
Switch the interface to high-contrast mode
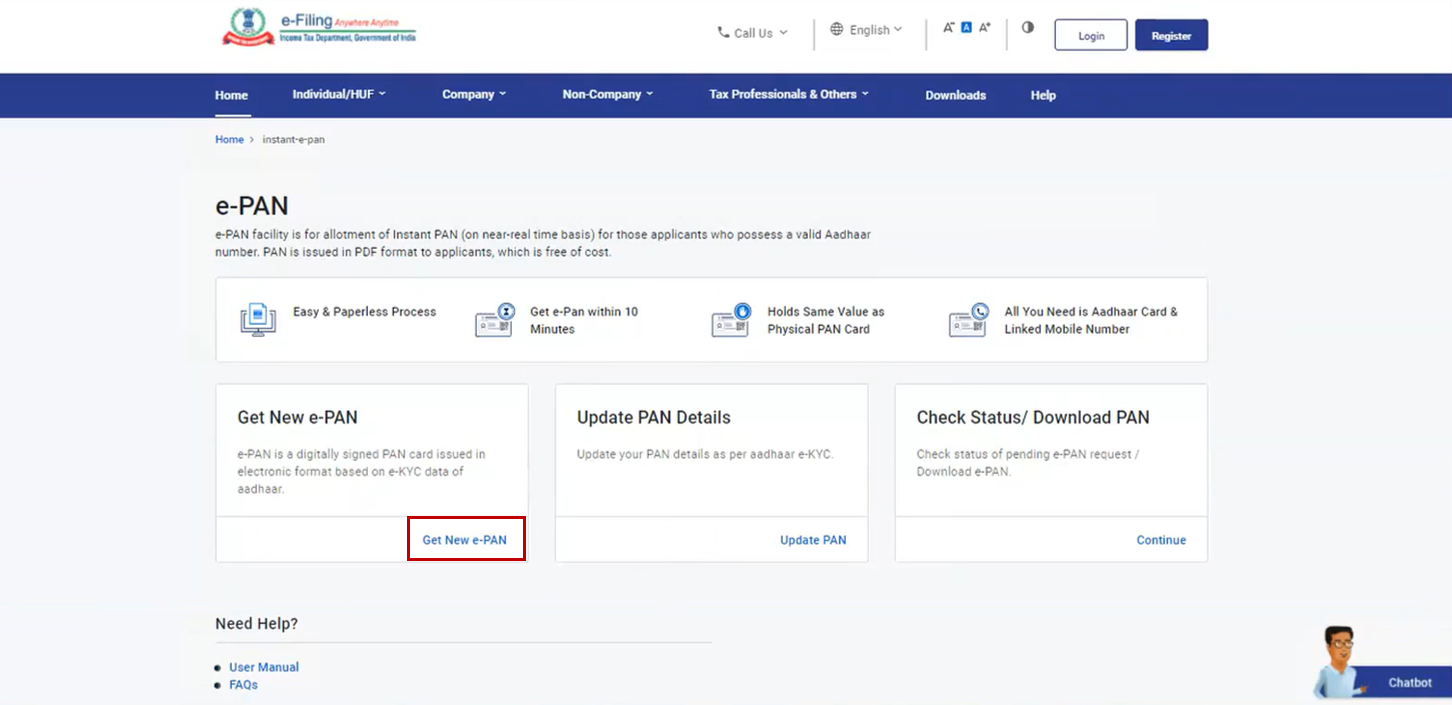[1027, 27]
